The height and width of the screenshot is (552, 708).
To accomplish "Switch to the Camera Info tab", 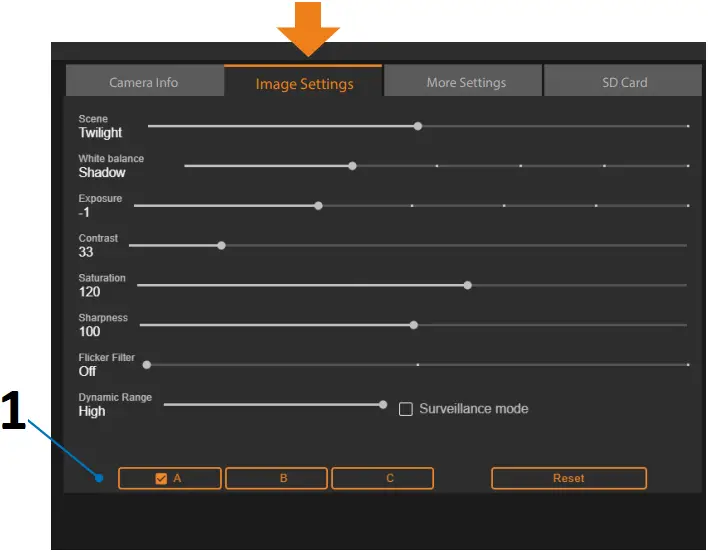I will coord(144,81).
